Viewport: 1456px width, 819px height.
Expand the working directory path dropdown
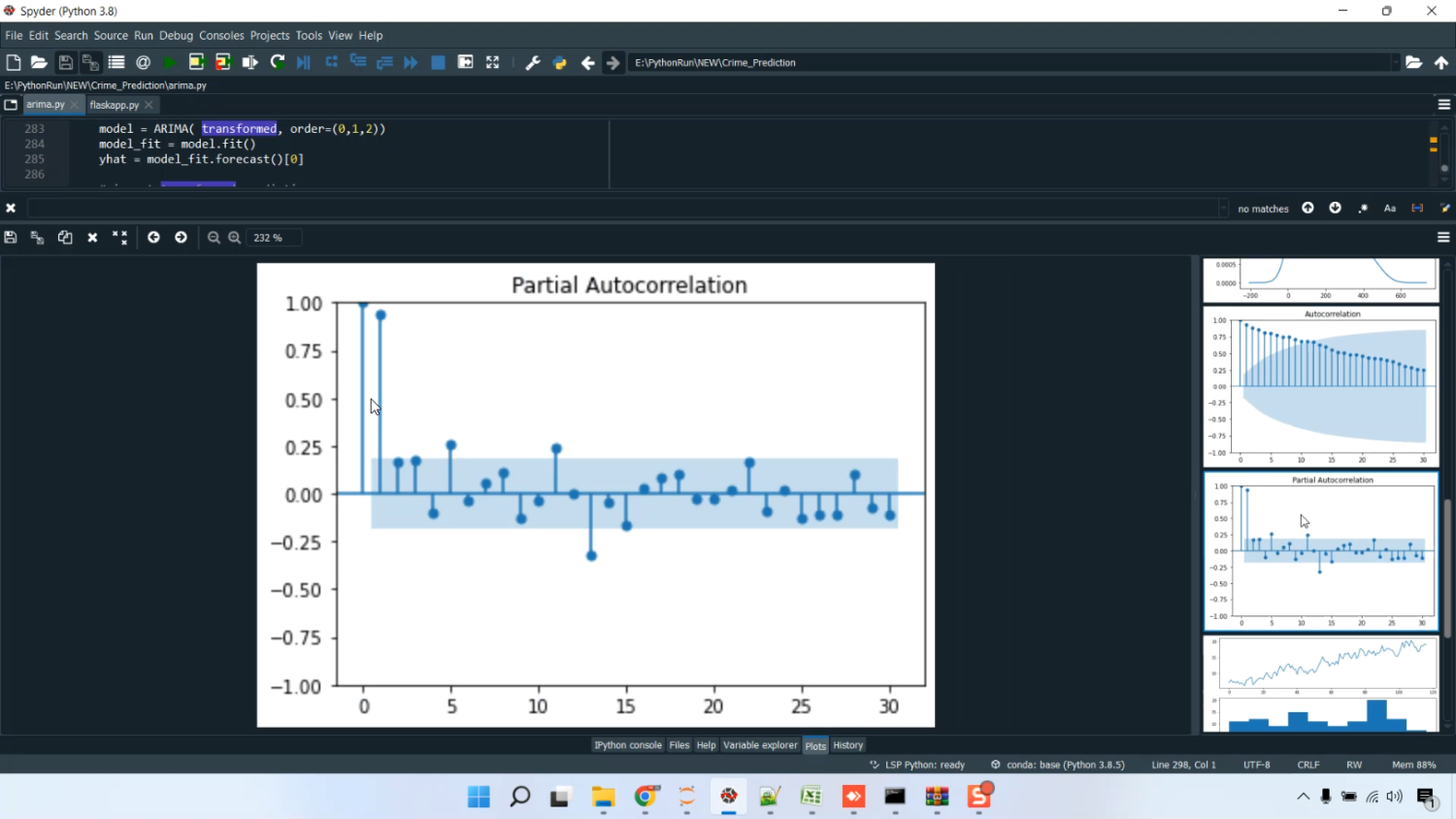pos(1395,62)
